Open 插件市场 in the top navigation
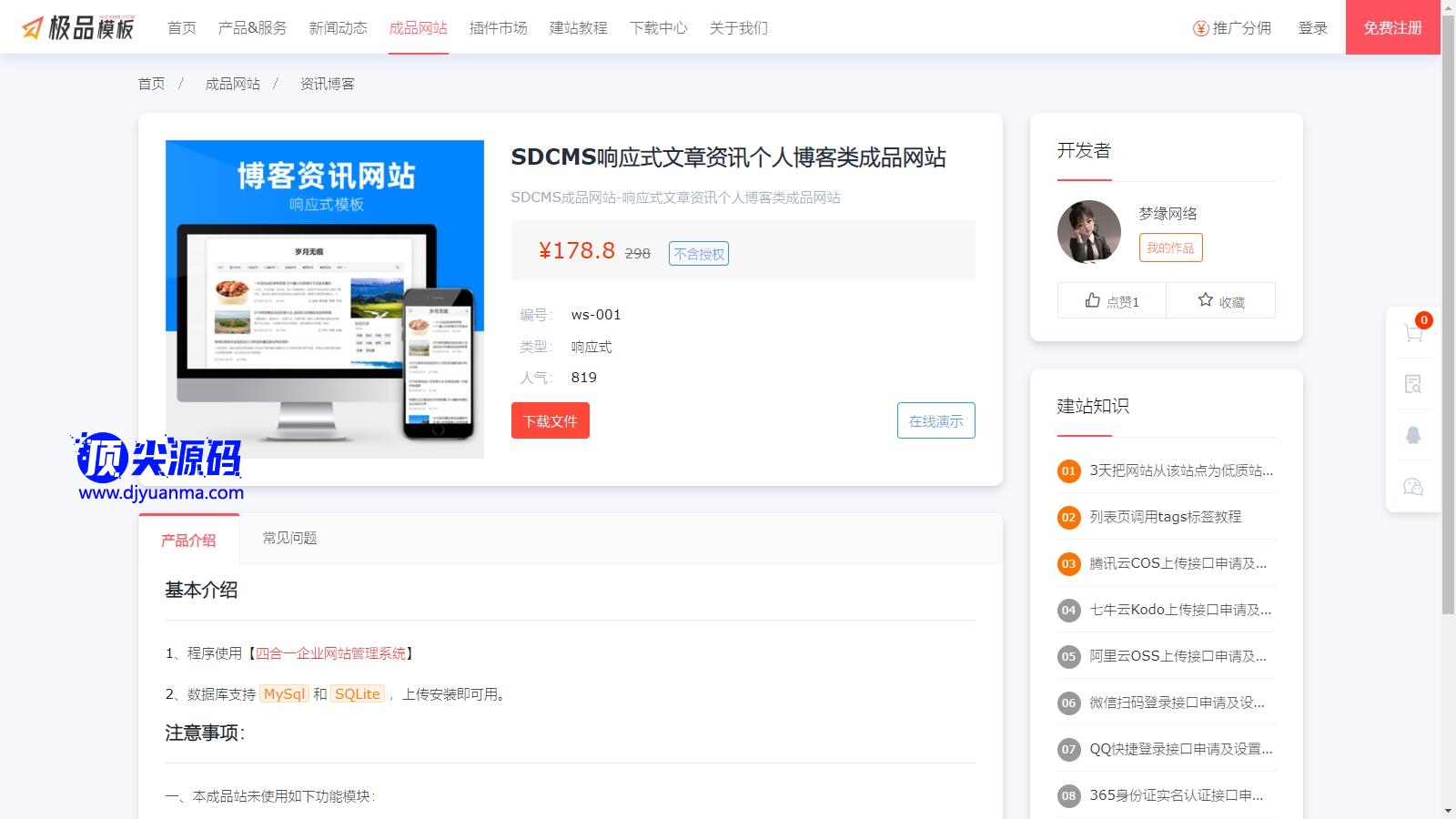 pos(498,28)
